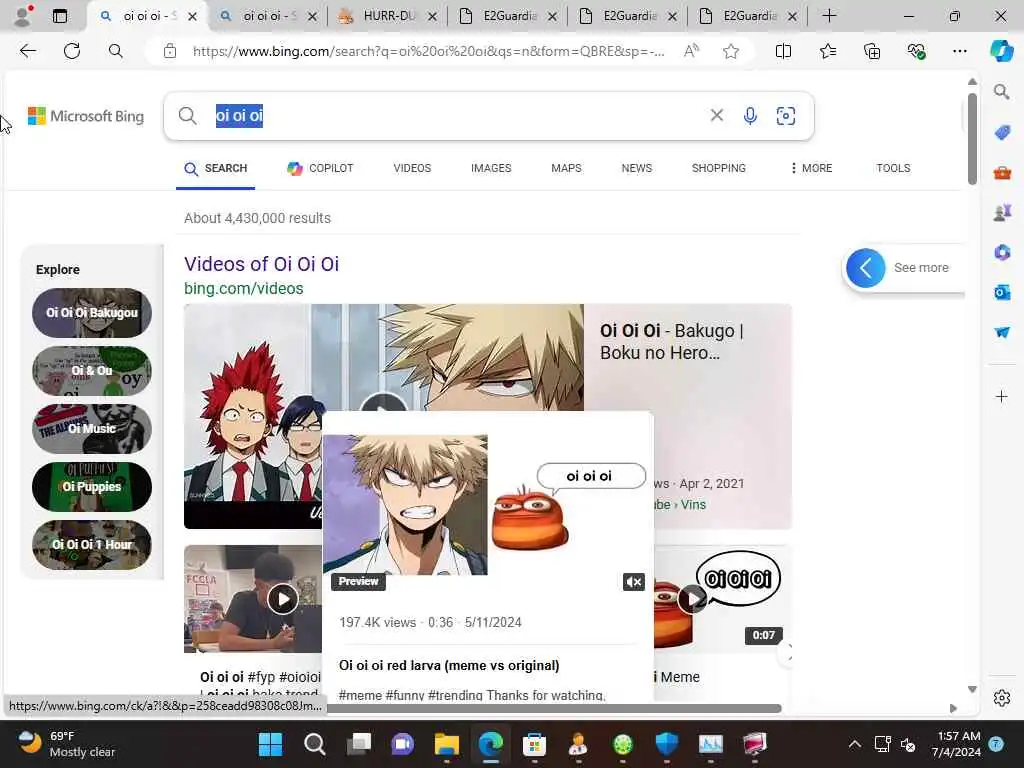Viewport: 1024px width, 768px height.
Task: Open Browser essentials heart icon
Action: [916, 51]
